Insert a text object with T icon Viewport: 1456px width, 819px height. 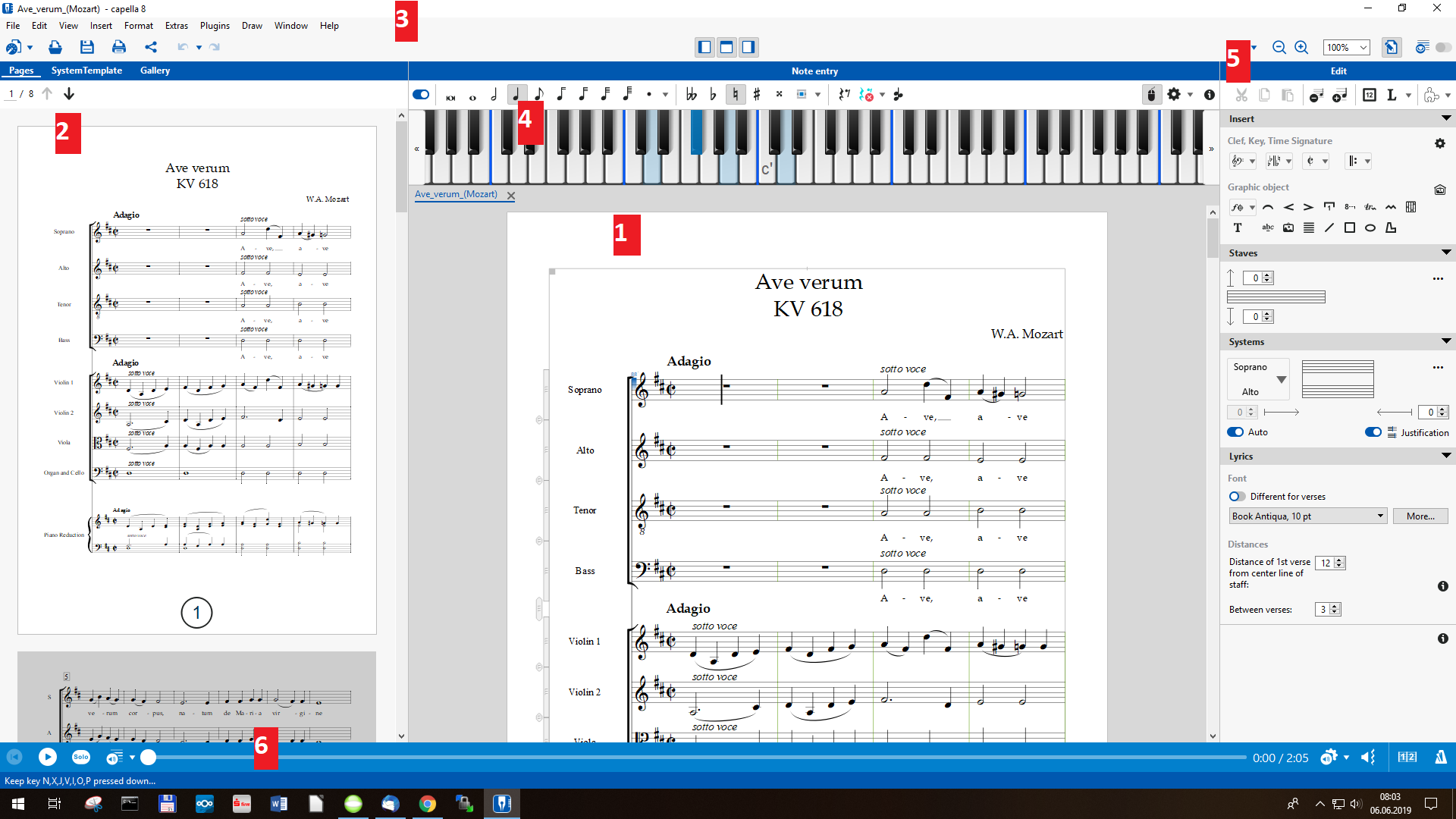point(1238,227)
